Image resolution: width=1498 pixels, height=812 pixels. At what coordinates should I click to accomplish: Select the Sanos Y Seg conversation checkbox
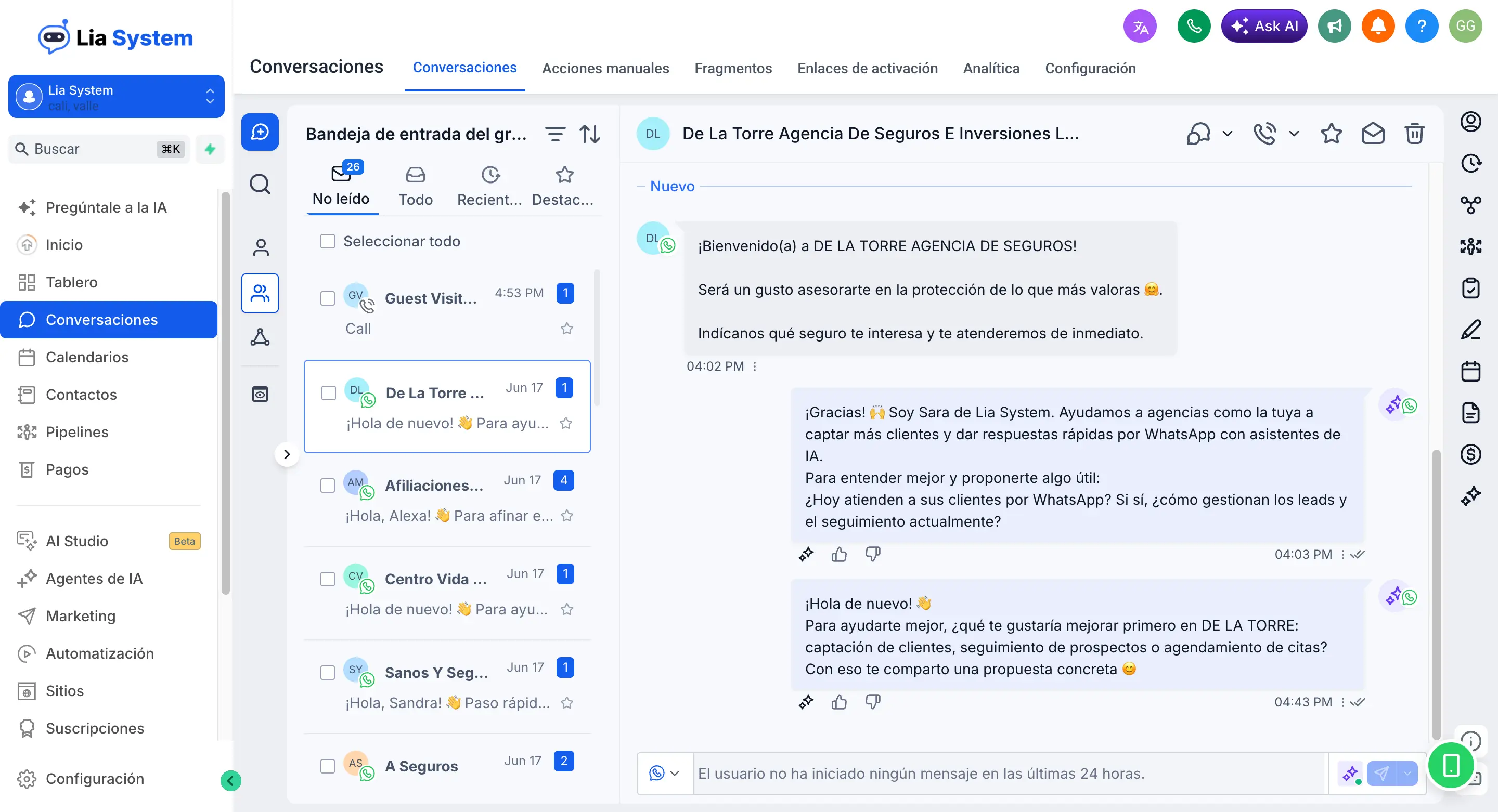pos(328,673)
